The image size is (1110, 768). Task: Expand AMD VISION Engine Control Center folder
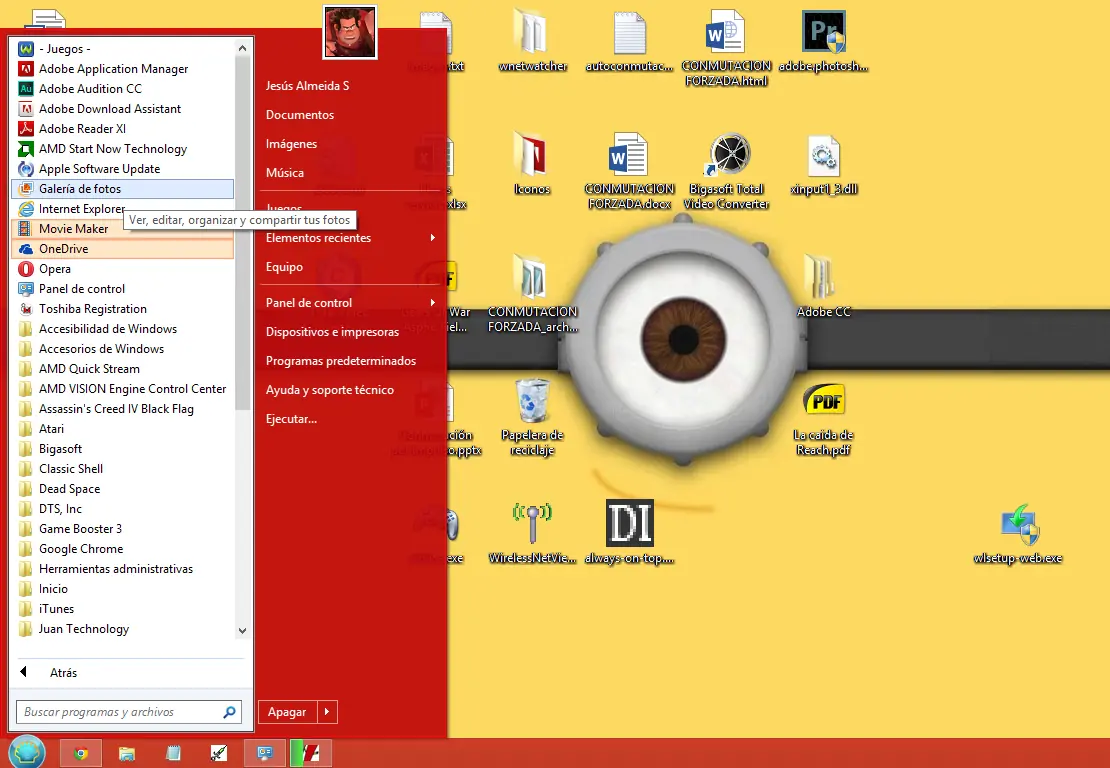pyautogui.click(x=122, y=389)
